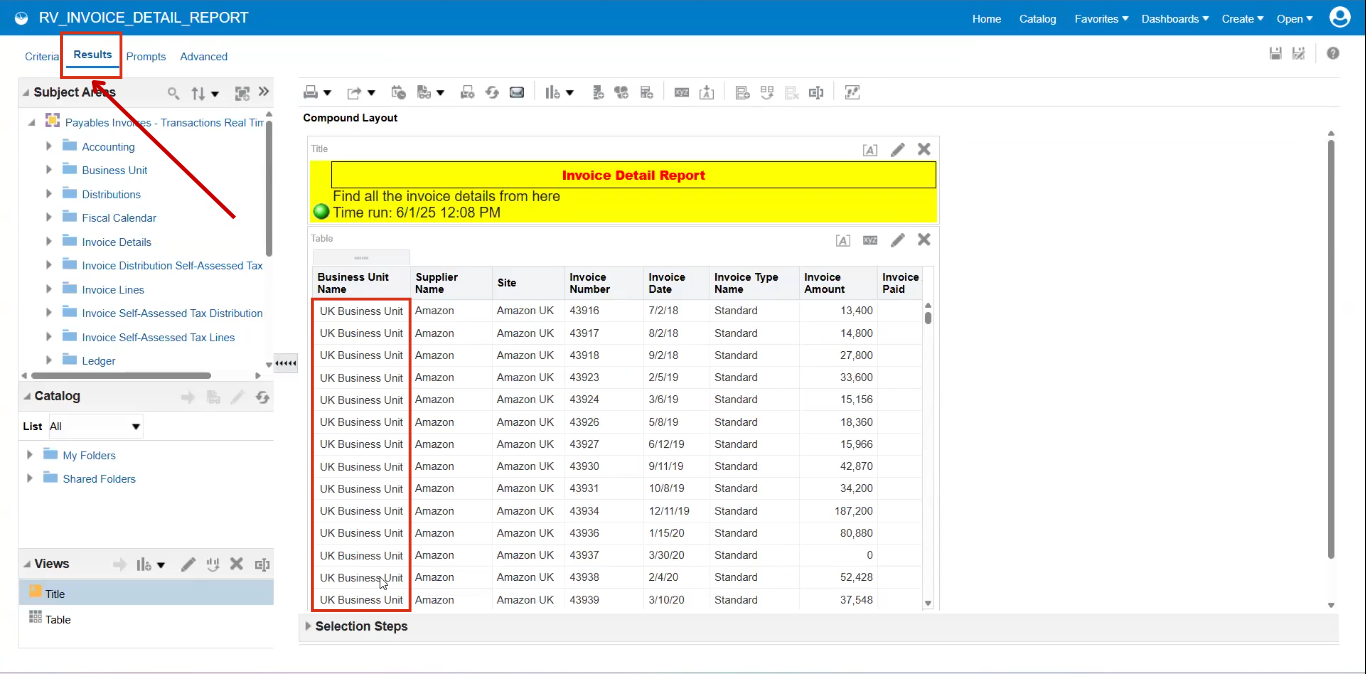Open the Dashboards menu
This screenshot has height=674, width=1366.
pyautogui.click(x=1174, y=18)
